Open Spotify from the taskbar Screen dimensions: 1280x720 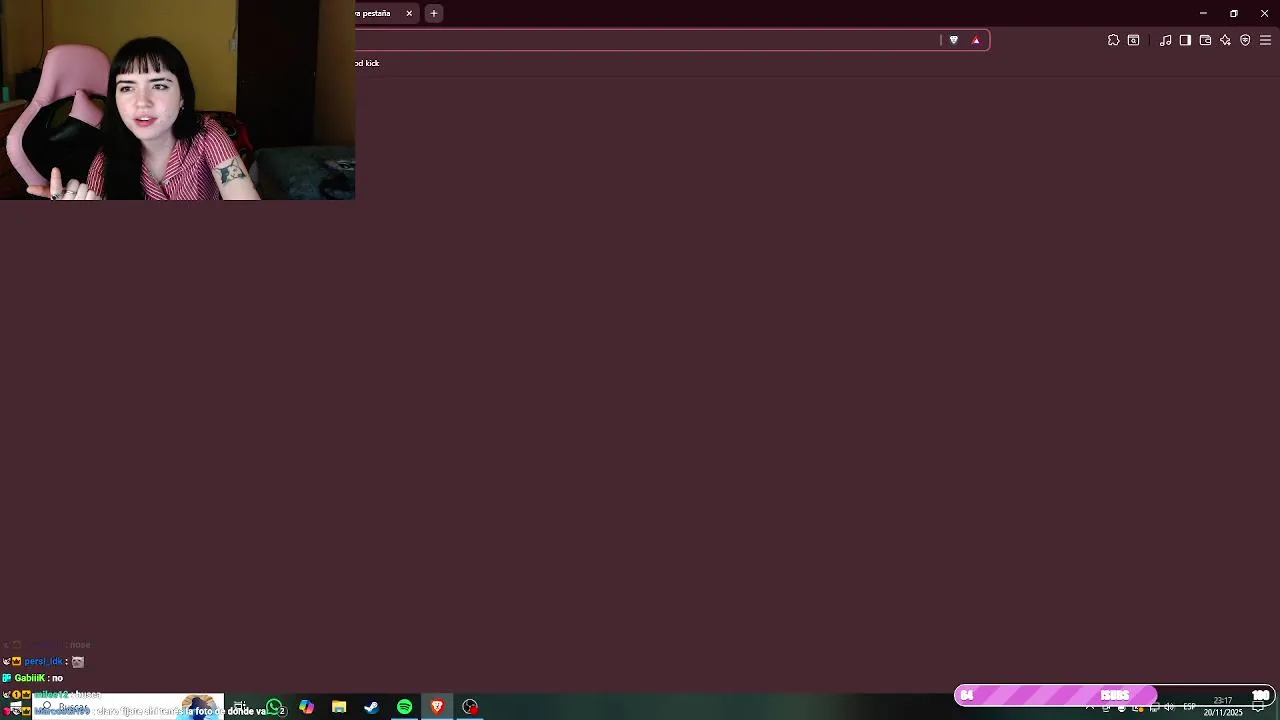404,707
